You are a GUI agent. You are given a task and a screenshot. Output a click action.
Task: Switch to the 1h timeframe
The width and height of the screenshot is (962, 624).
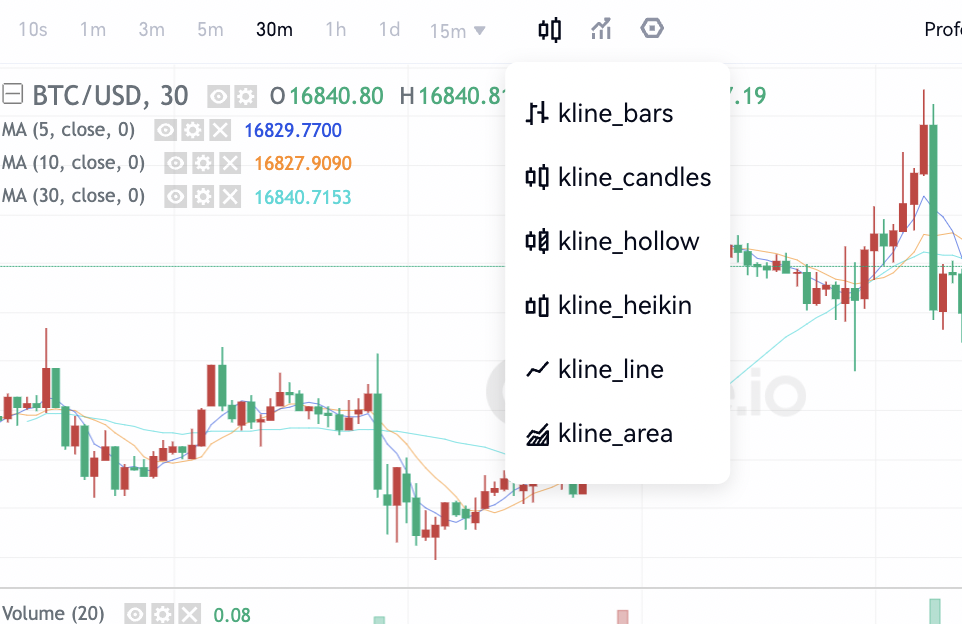point(336,29)
